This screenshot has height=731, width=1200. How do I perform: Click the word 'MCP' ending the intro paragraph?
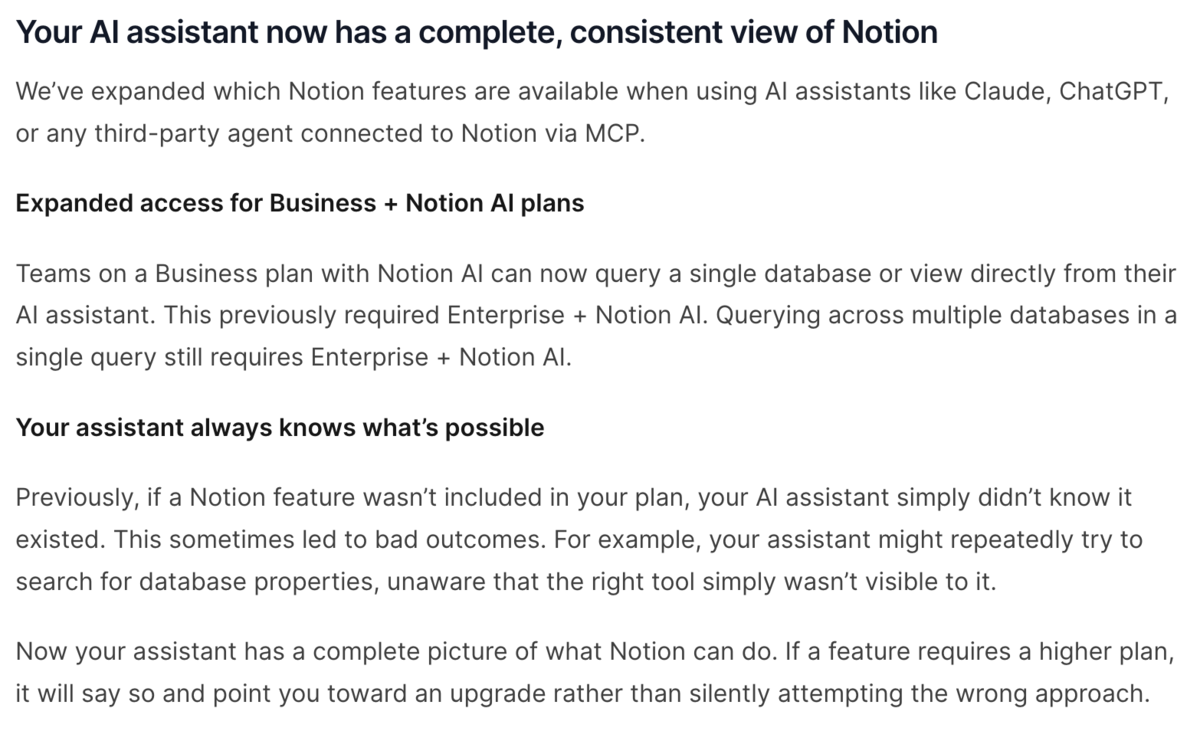coord(611,134)
